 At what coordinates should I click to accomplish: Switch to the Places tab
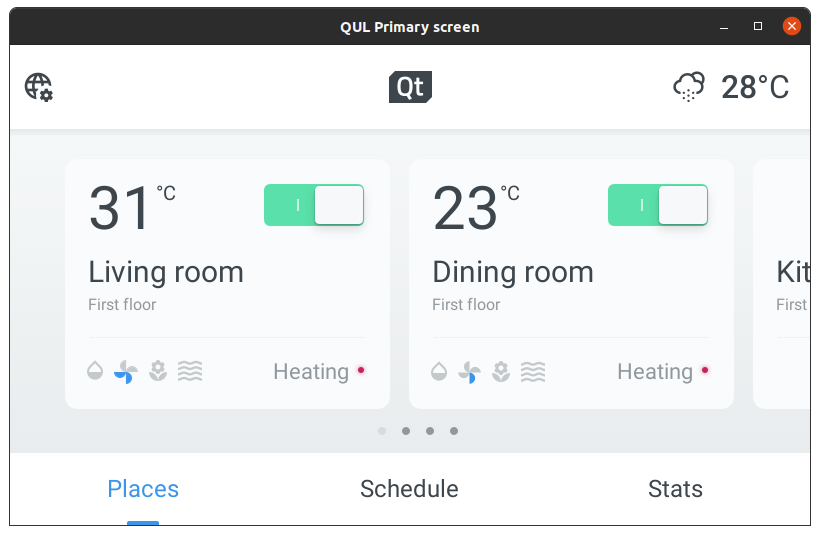[x=143, y=489]
